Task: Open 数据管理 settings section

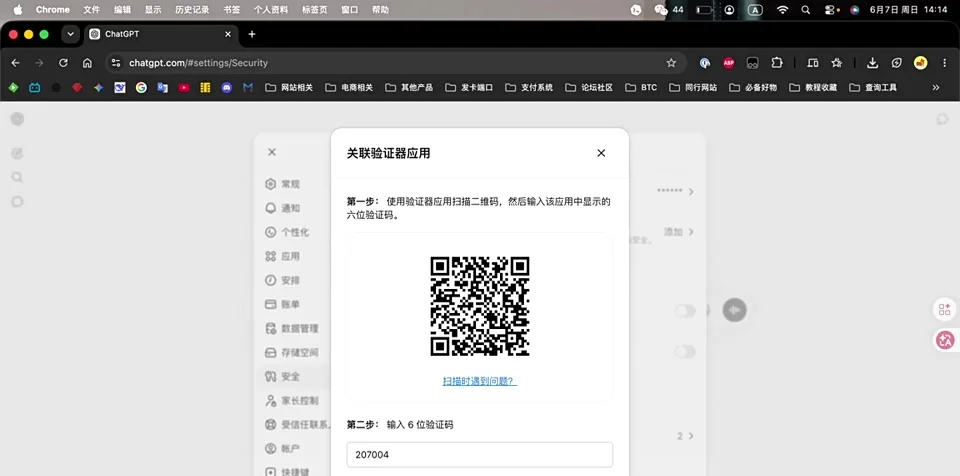Action: [x=292, y=328]
